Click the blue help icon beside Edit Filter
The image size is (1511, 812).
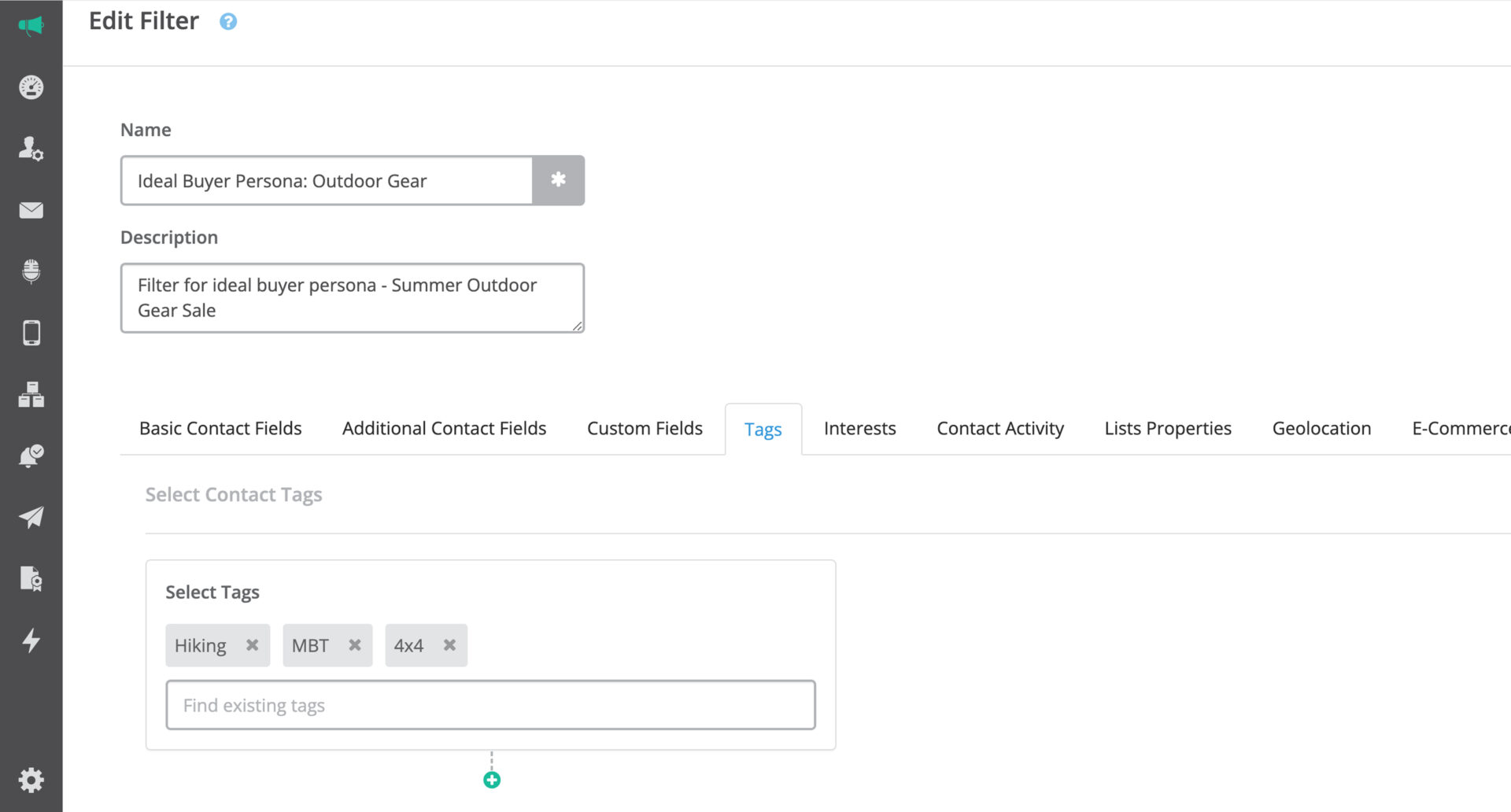point(228,21)
